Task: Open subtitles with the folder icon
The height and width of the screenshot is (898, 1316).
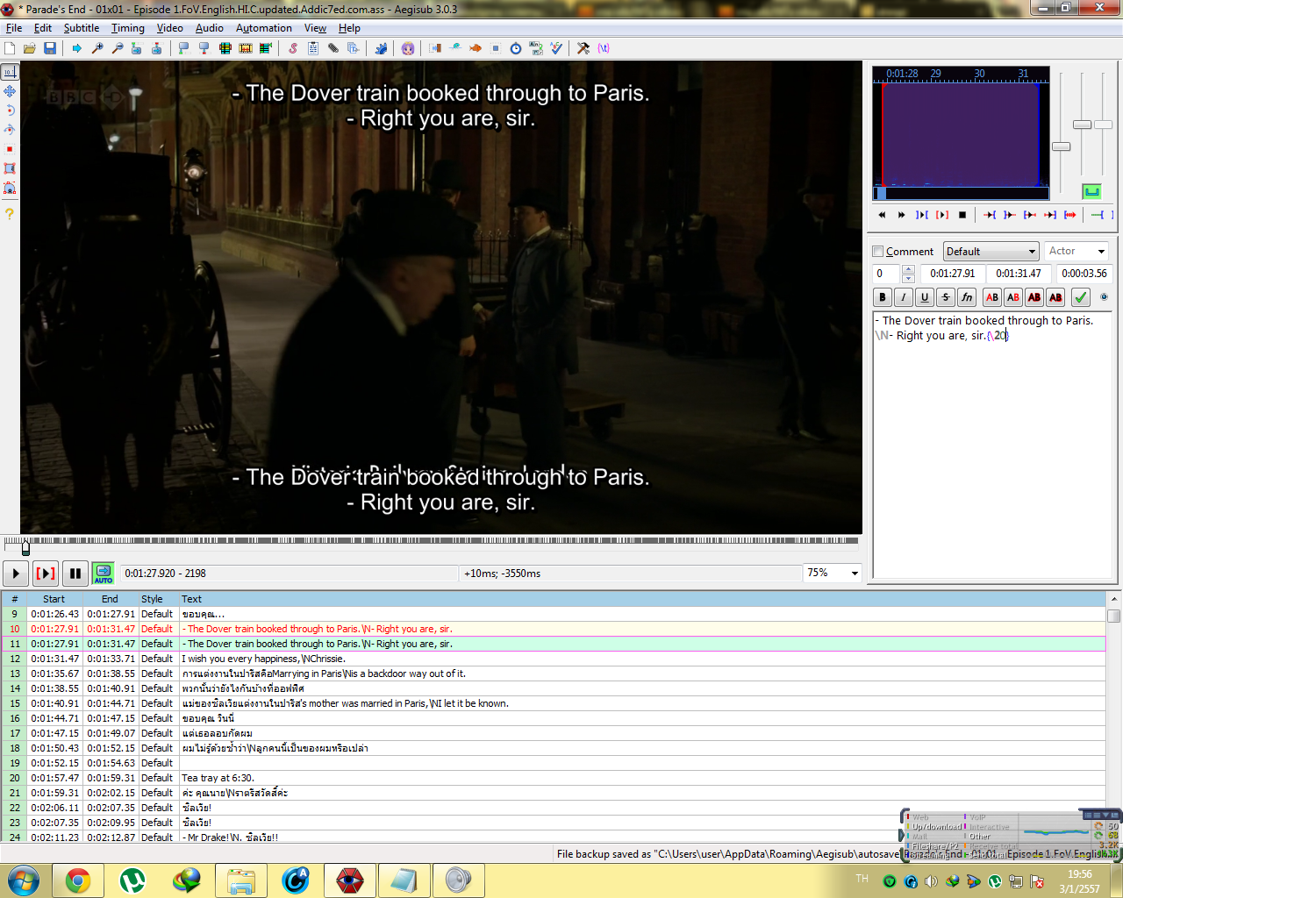Action: (x=30, y=48)
